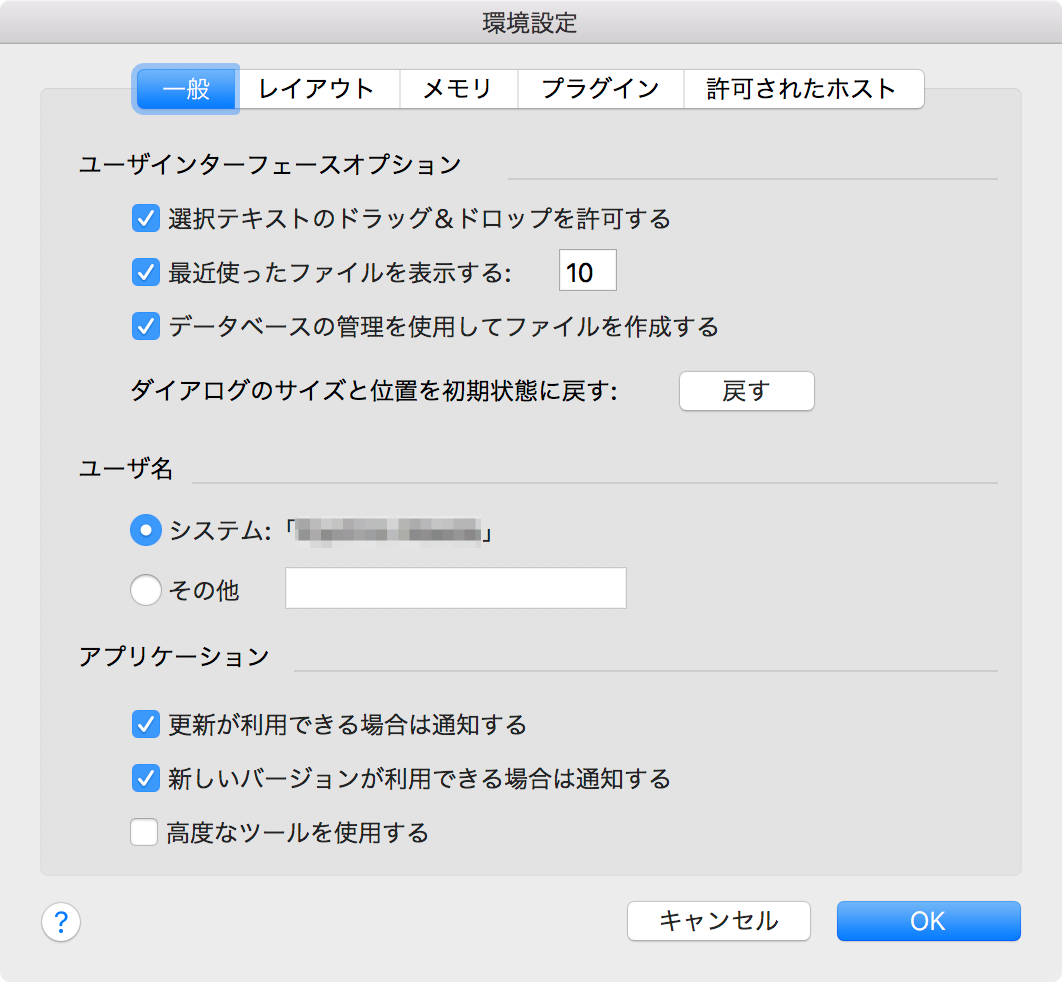Enable 高度なツールを使用する

click(x=145, y=832)
